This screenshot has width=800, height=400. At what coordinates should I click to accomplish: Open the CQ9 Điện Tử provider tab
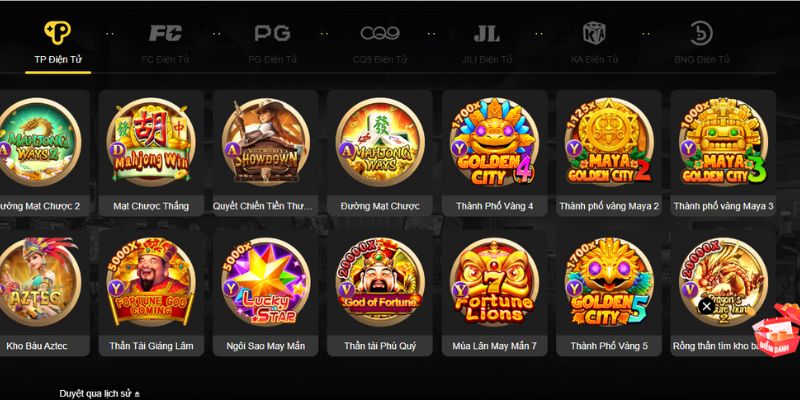click(380, 43)
